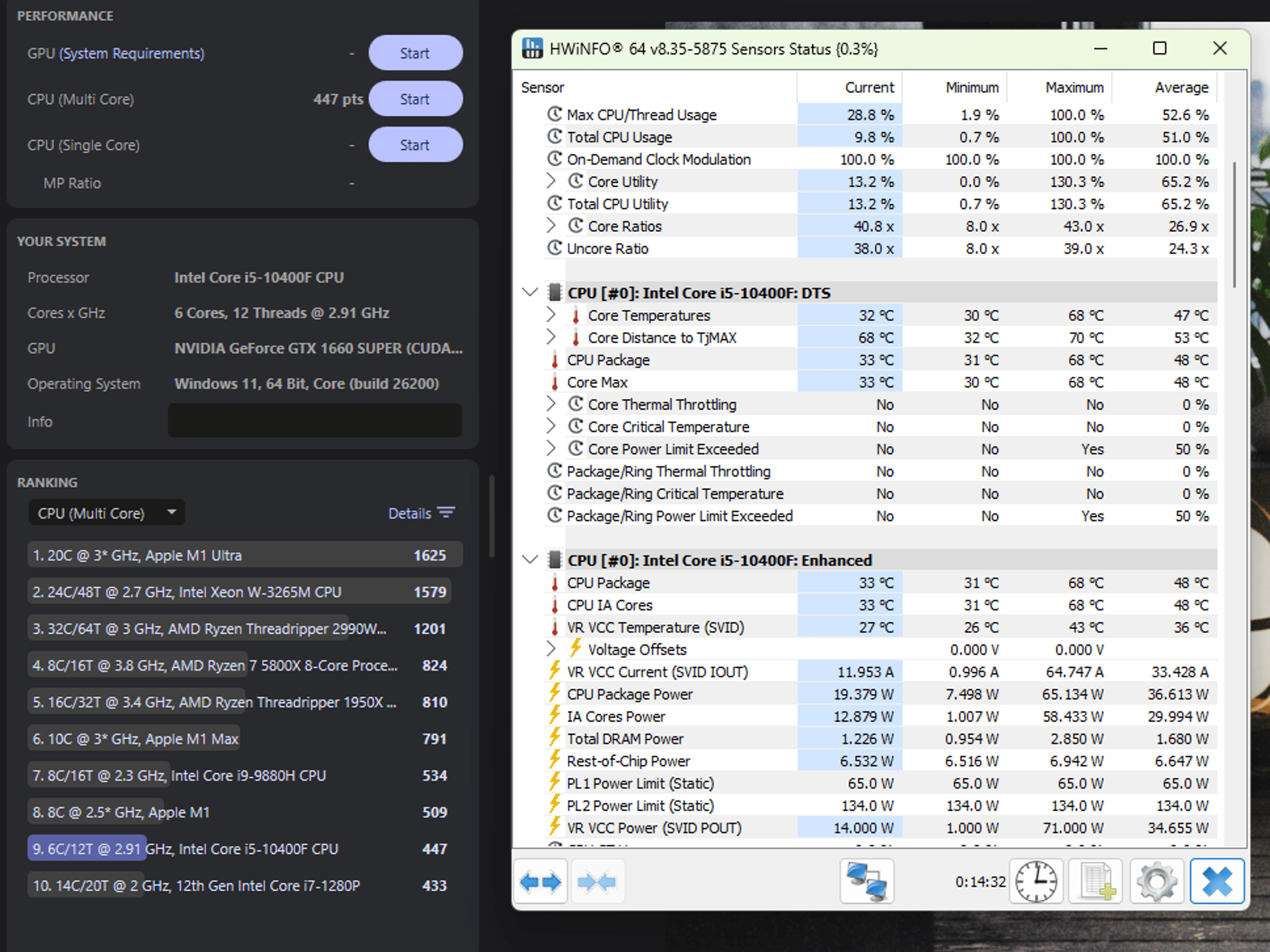Click the thermometer icon beside CPU IA Cores
Screen dimensions: 1270x952
click(x=555, y=605)
